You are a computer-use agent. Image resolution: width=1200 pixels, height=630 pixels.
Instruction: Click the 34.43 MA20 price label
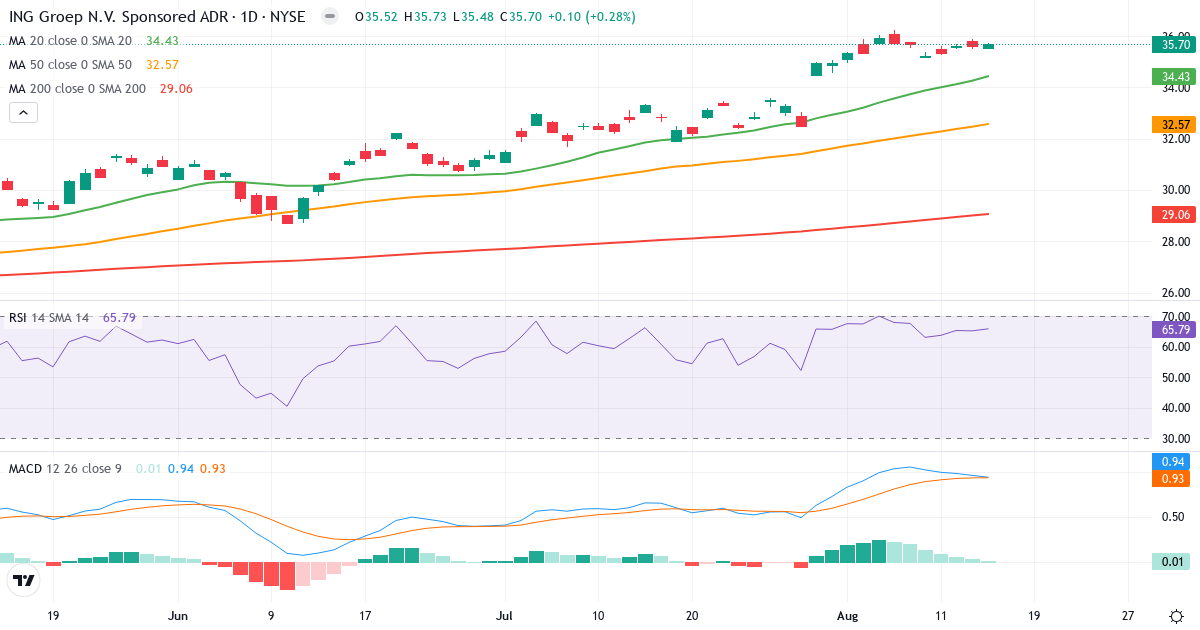(1175, 76)
